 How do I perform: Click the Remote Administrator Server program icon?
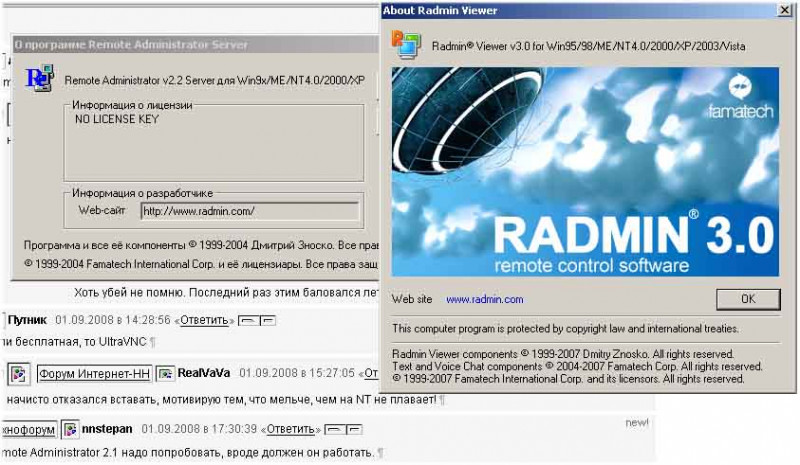pos(39,78)
